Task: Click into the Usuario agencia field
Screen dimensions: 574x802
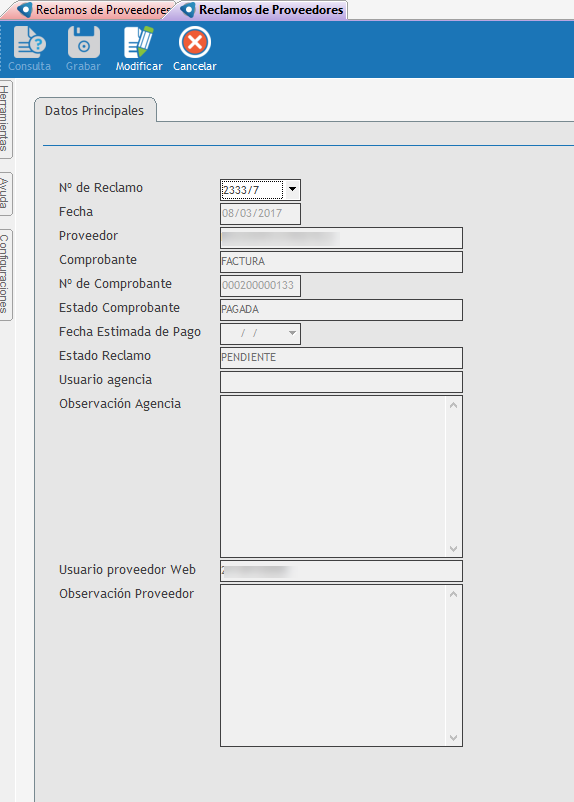Action: pos(341,382)
